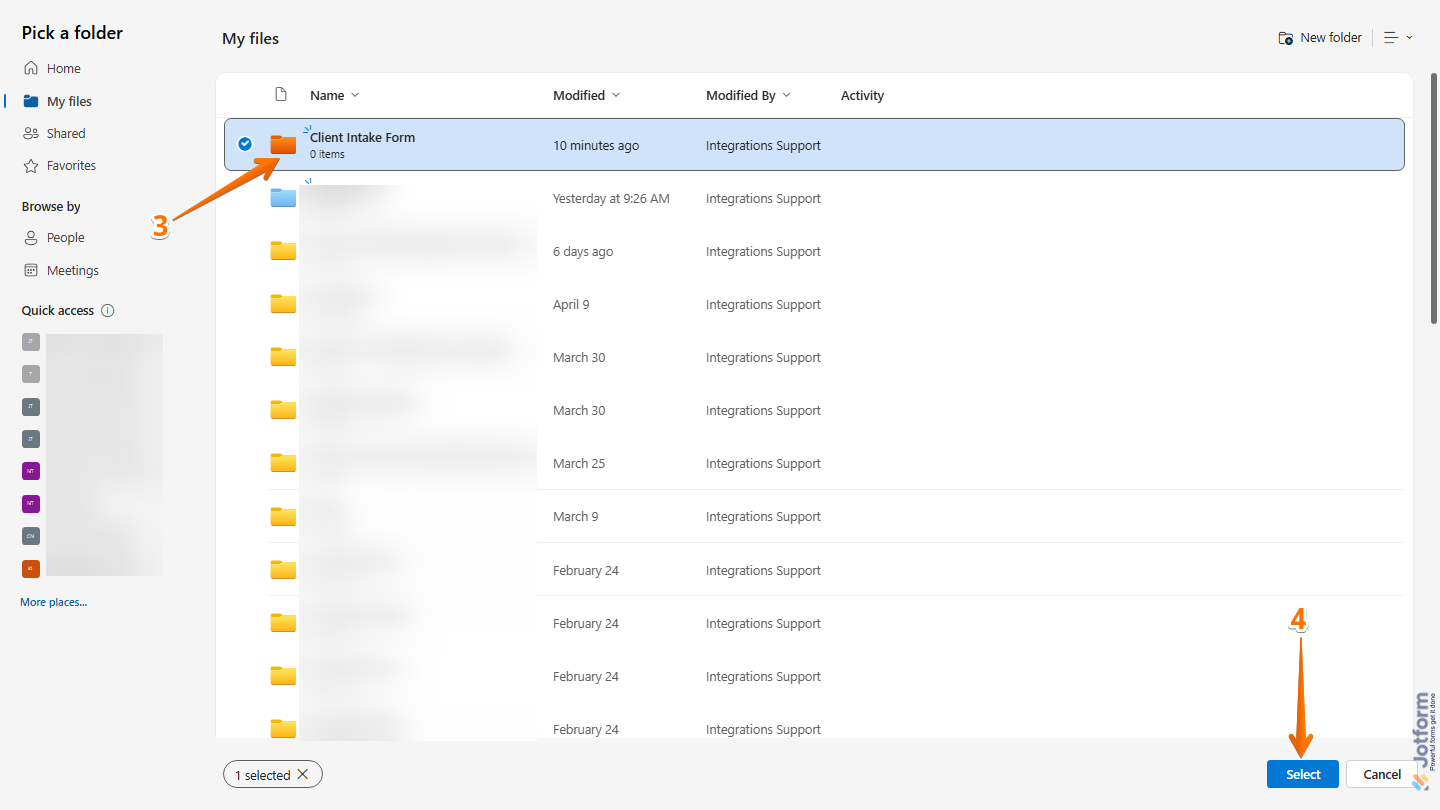Click the blue Select button
The width and height of the screenshot is (1440, 810).
tap(1302, 774)
